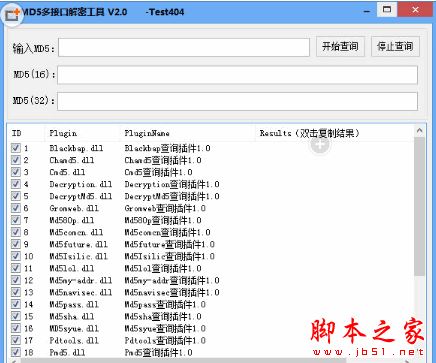Click the MD5(16) result field
This screenshot has width=436, height=363.
237,75
